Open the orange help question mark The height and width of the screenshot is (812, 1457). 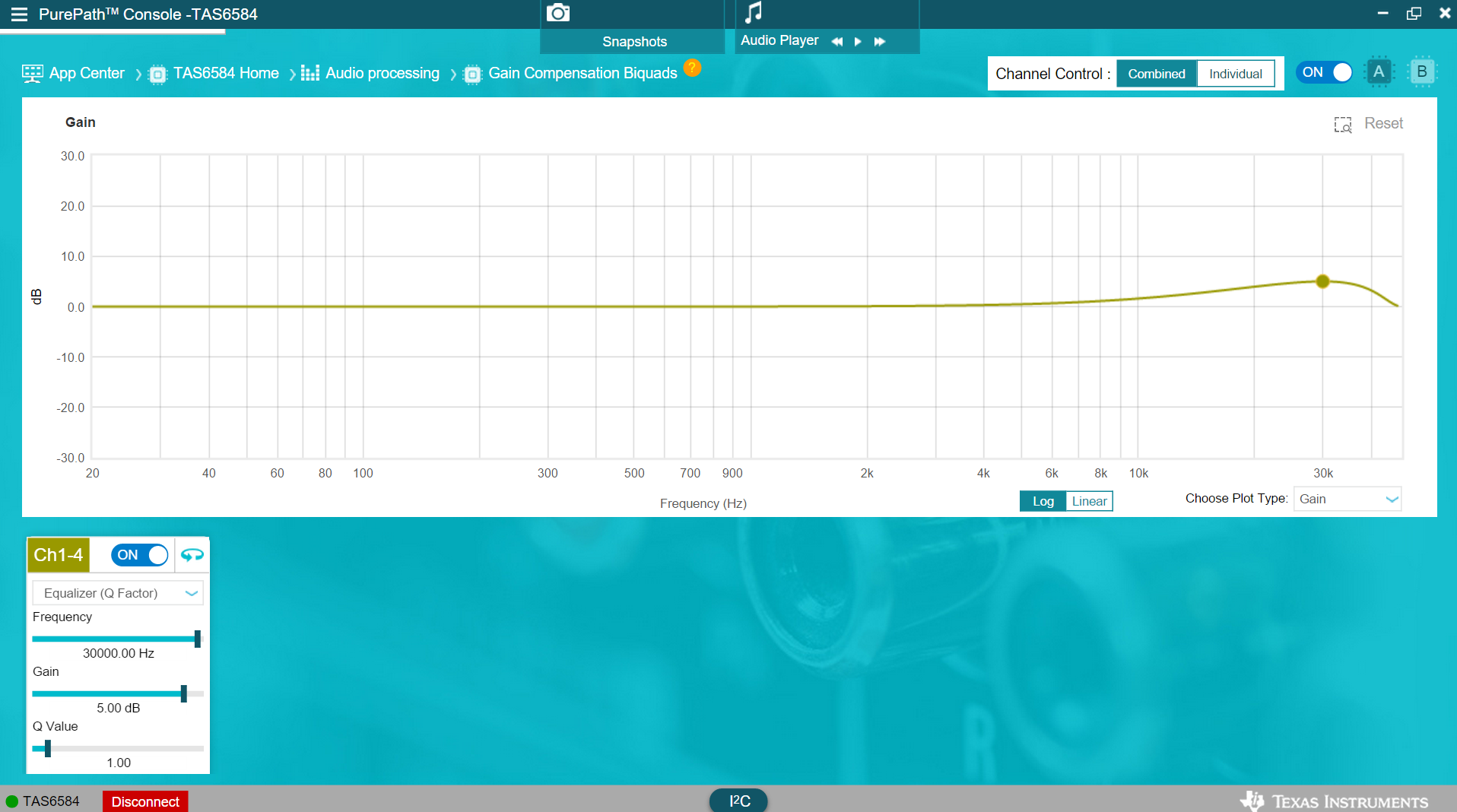(691, 68)
